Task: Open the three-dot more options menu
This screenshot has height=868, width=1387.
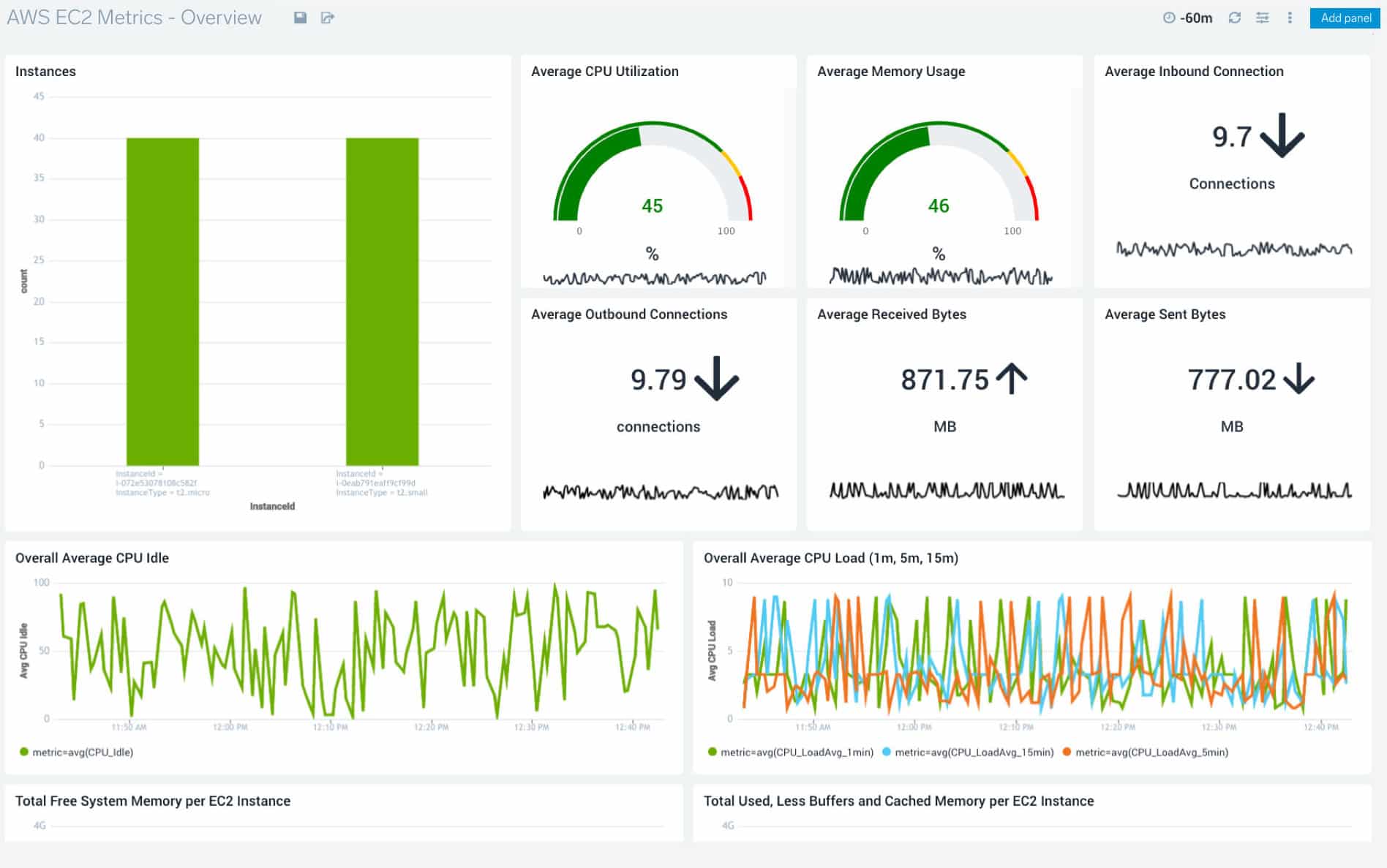Action: 1290,18
